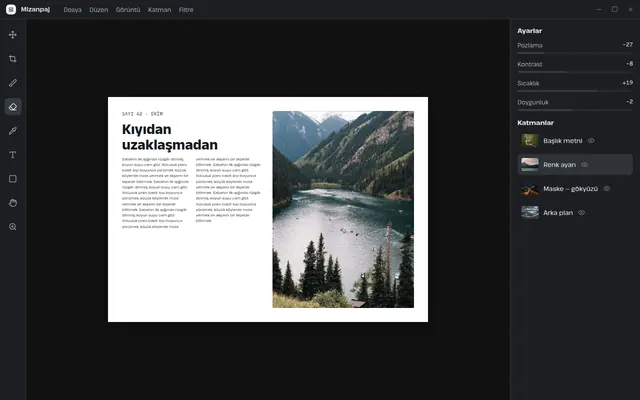Image resolution: width=640 pixels, height=400 pixels.
Task: Minimize the Mizanpaj window
Action: pyautogui.click(x=599, y=9)
